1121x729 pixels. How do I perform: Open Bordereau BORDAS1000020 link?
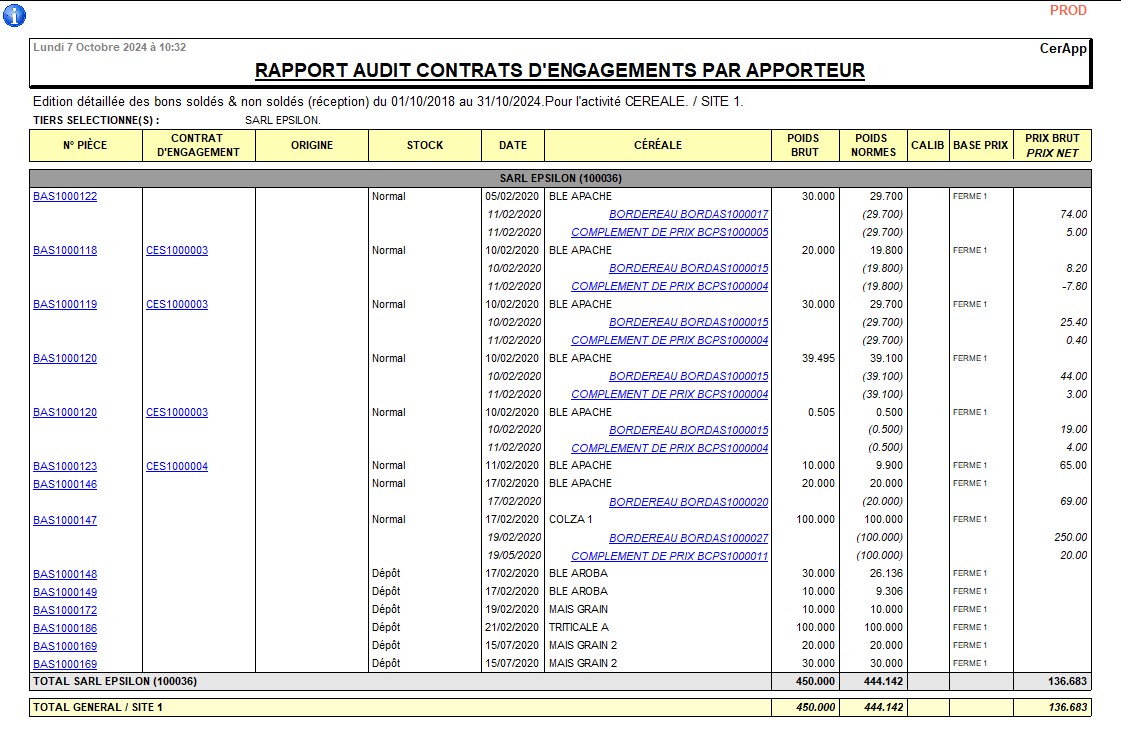click(x=688, y=503)
